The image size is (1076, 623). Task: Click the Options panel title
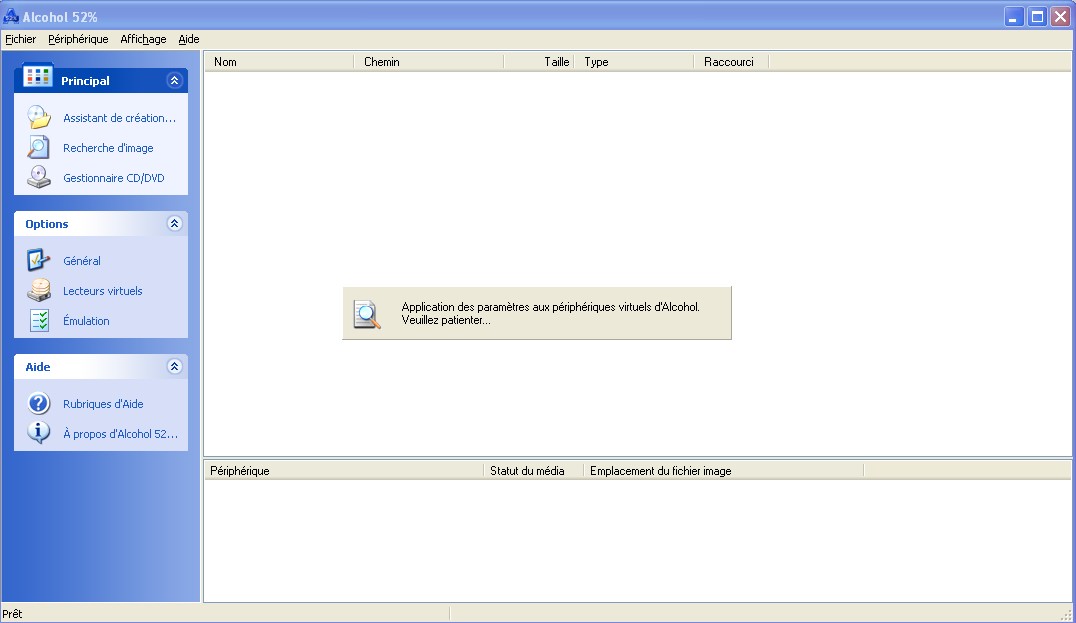(x=47, y=224)
